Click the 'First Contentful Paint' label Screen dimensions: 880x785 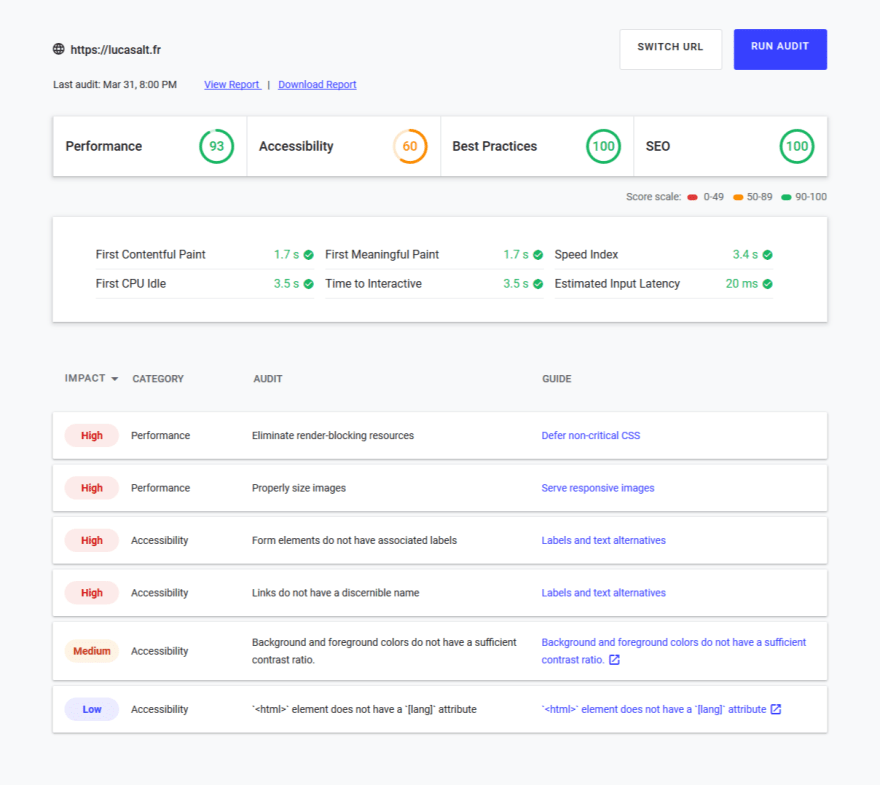pyautogui.click(x=150, y=255)
